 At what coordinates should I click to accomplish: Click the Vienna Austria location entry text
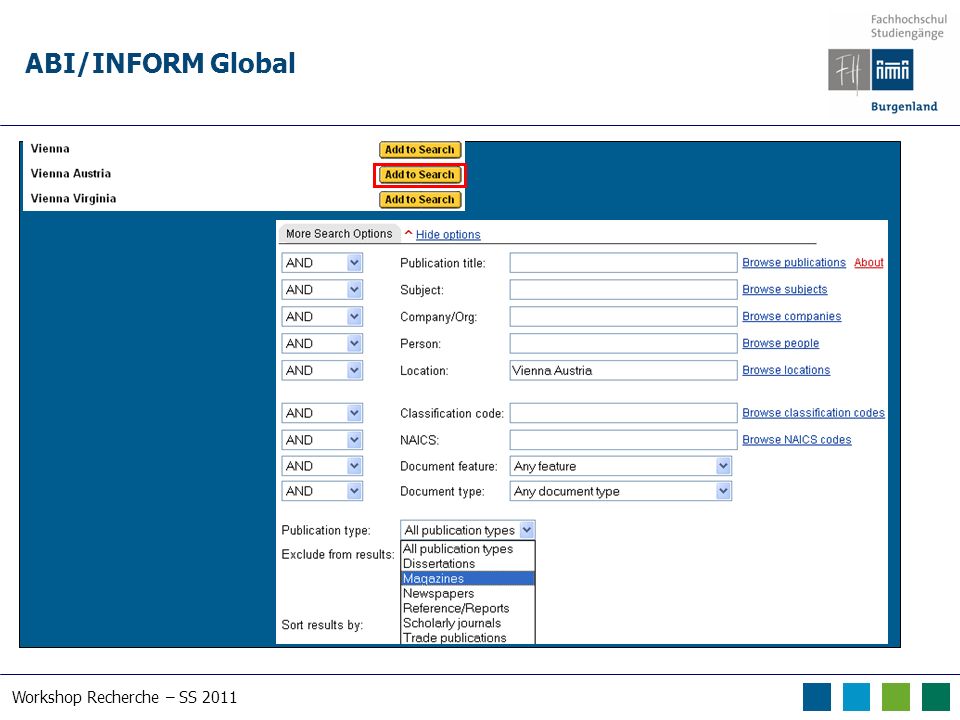(71, 174)
